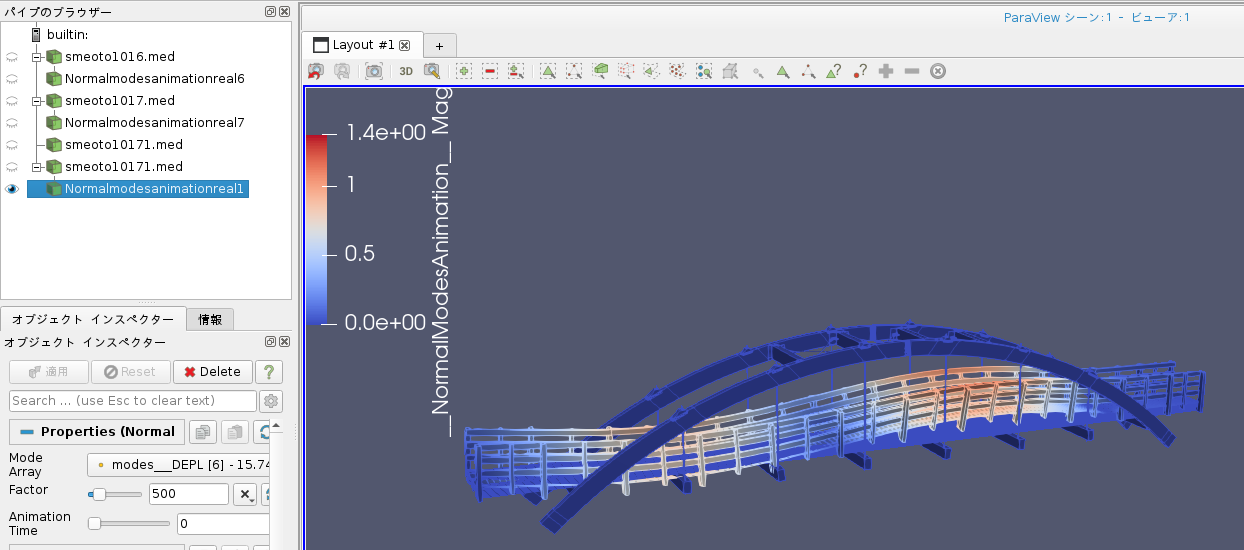Switch to the 情報 tab
This screenshot has width=1244, height=550.
coord(211,320)
